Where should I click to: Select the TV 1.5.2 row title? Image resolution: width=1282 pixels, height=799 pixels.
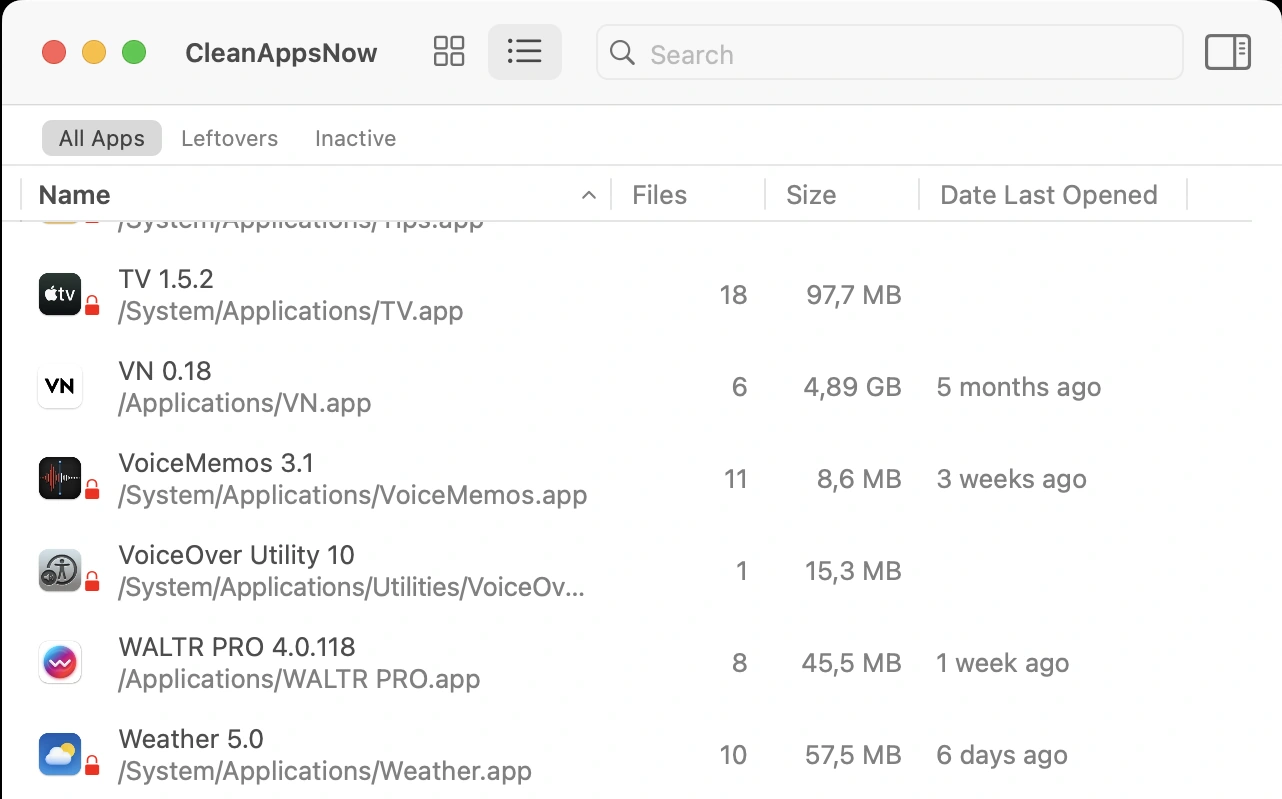(x=166, y=278)
